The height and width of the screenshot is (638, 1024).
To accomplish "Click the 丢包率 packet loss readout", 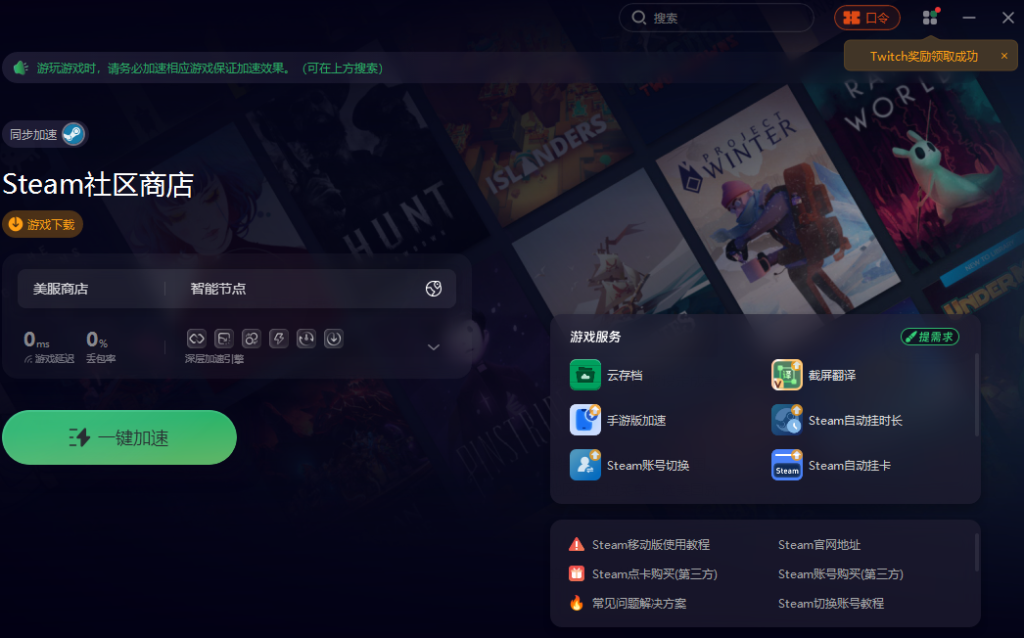I will coord(101,347).
